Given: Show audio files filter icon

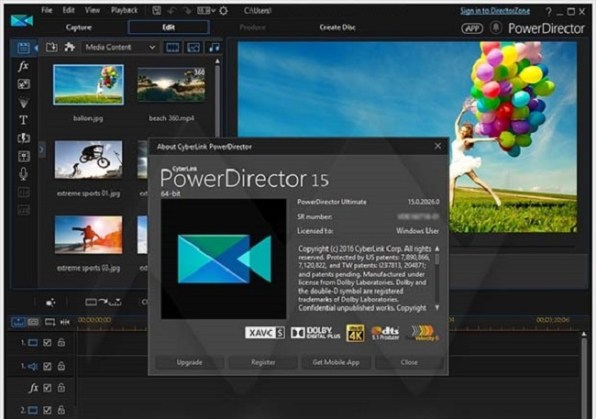Looking at the screenshot, I should click(x=214, y=48).
